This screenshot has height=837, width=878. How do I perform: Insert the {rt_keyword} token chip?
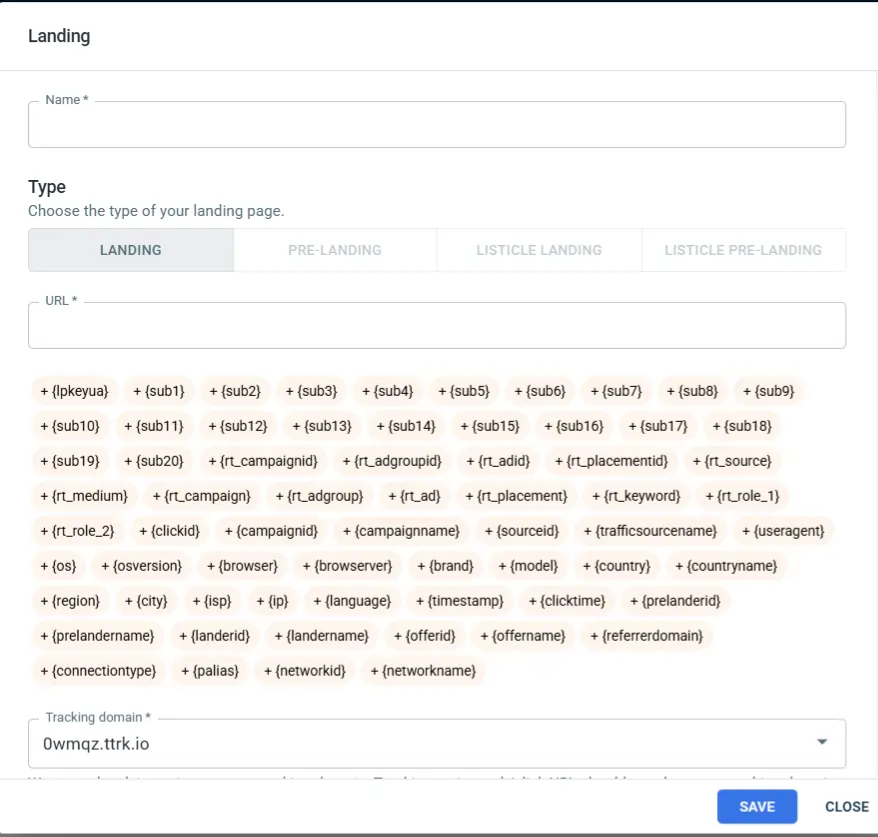point(636,496)
